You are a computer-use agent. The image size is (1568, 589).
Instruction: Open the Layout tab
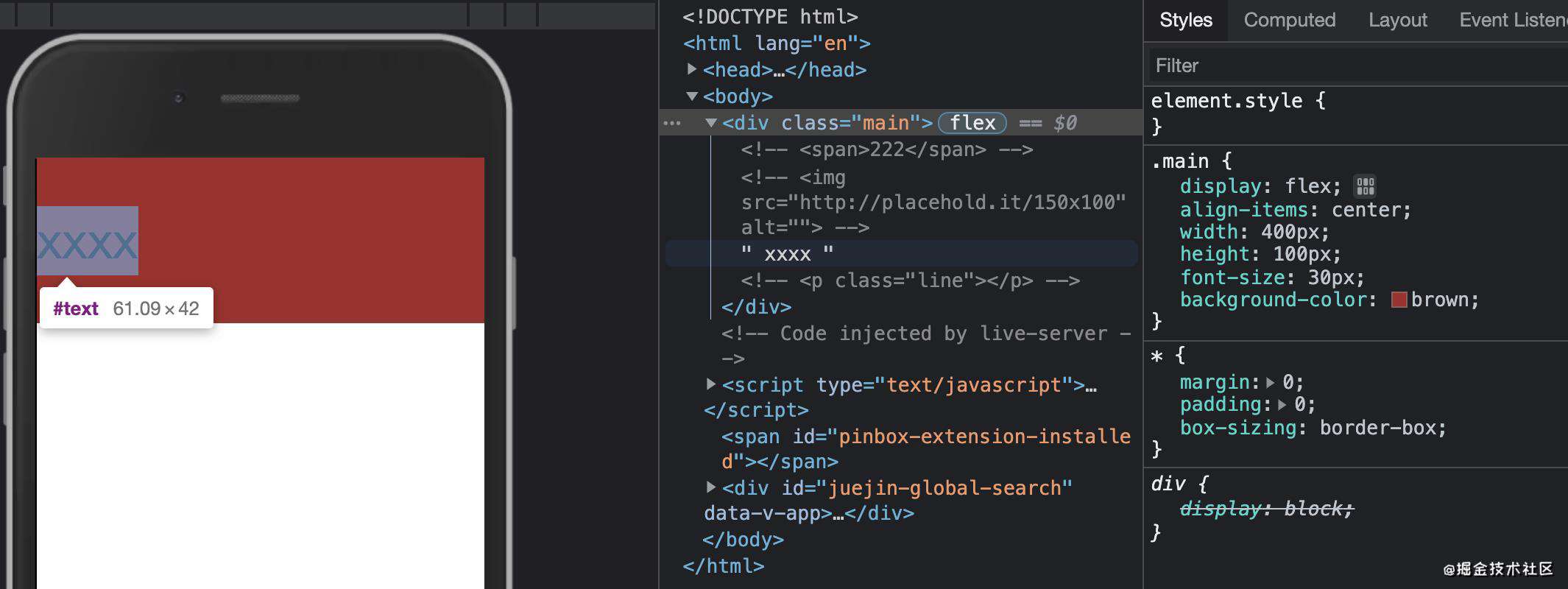pyautogui.click(x=1397, y=20)
